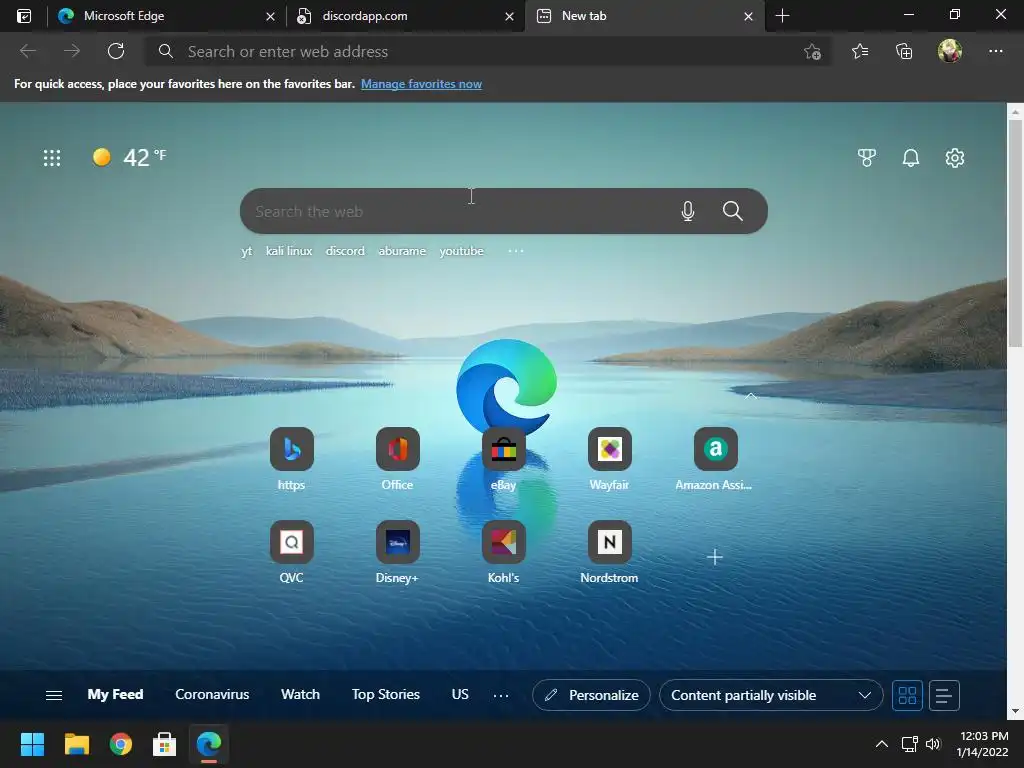1024x768 pixels.
Task: Open the profile avatar menu
Action: (950, 51)
